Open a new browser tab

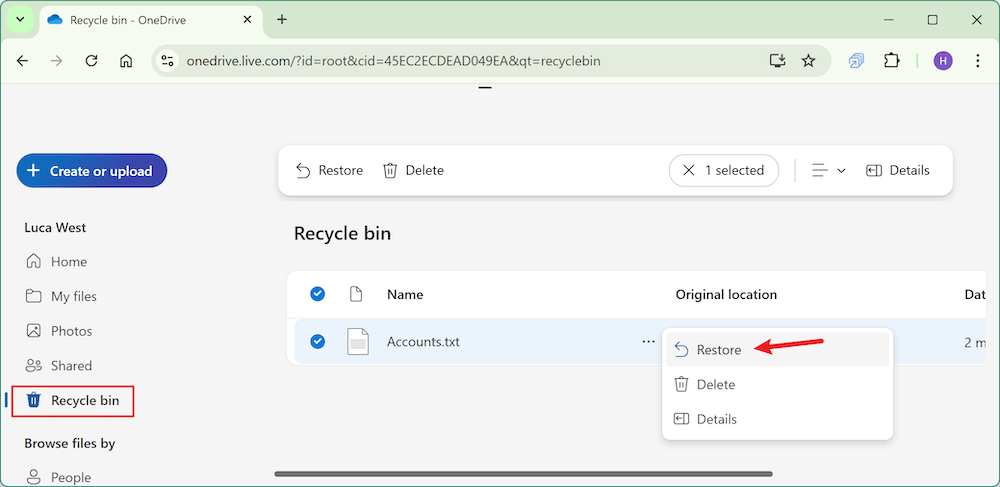pyautogui.click(x=282, y=20)
